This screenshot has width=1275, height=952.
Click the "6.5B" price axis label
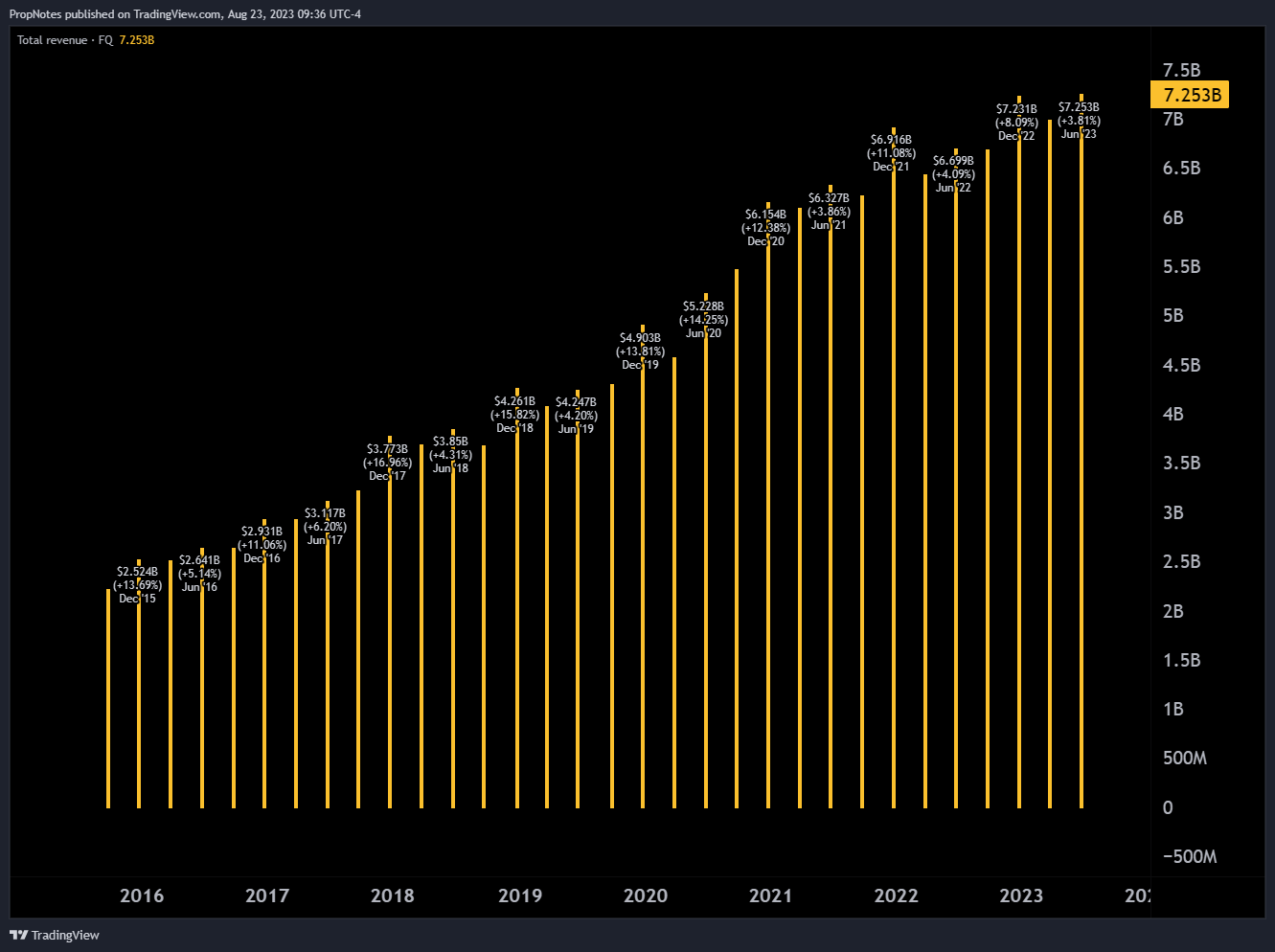[x=1181, y=168]
